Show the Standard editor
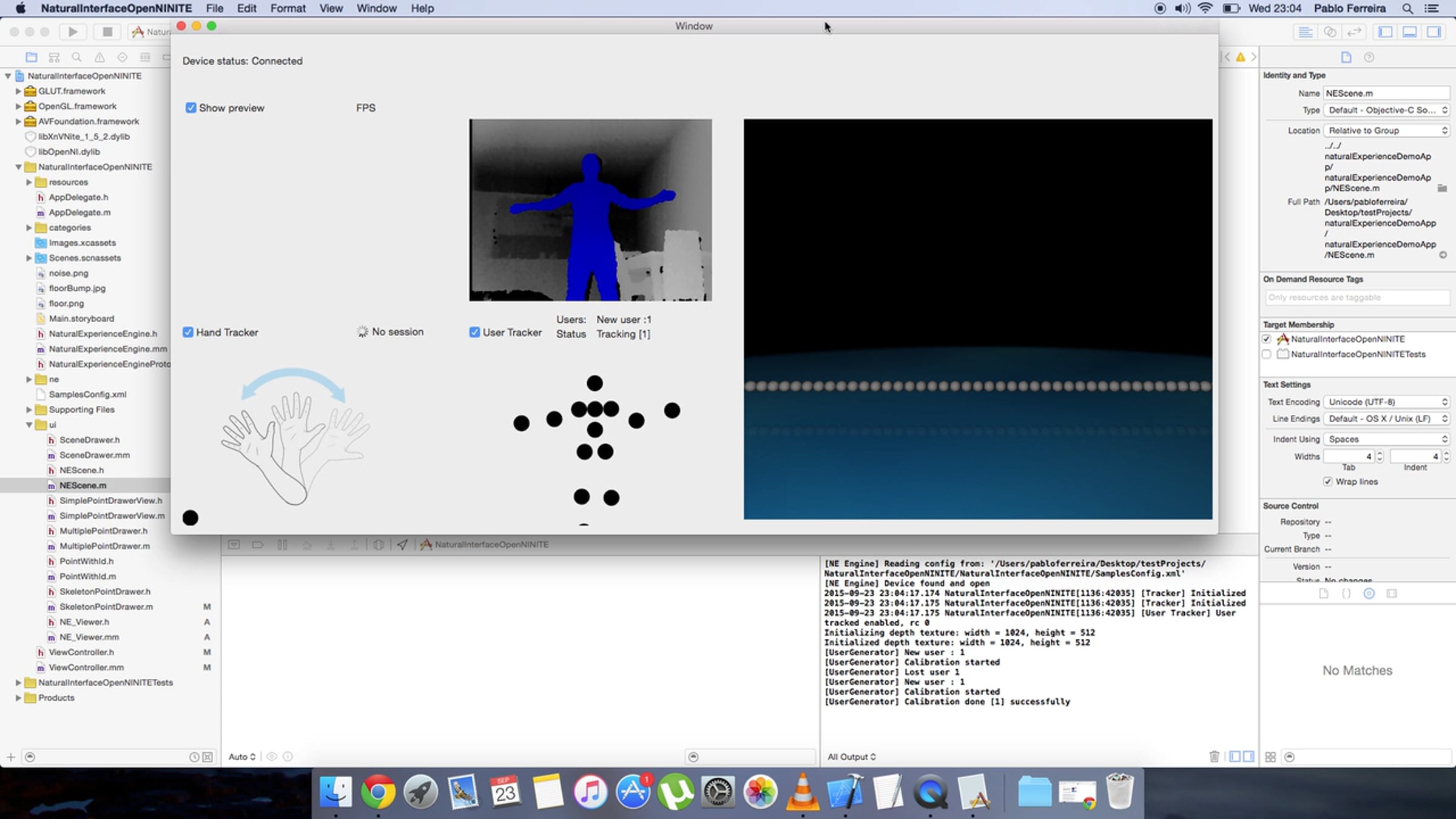Image resolution: width=1456 pixels, height=819 pixels. (1306, 32)
